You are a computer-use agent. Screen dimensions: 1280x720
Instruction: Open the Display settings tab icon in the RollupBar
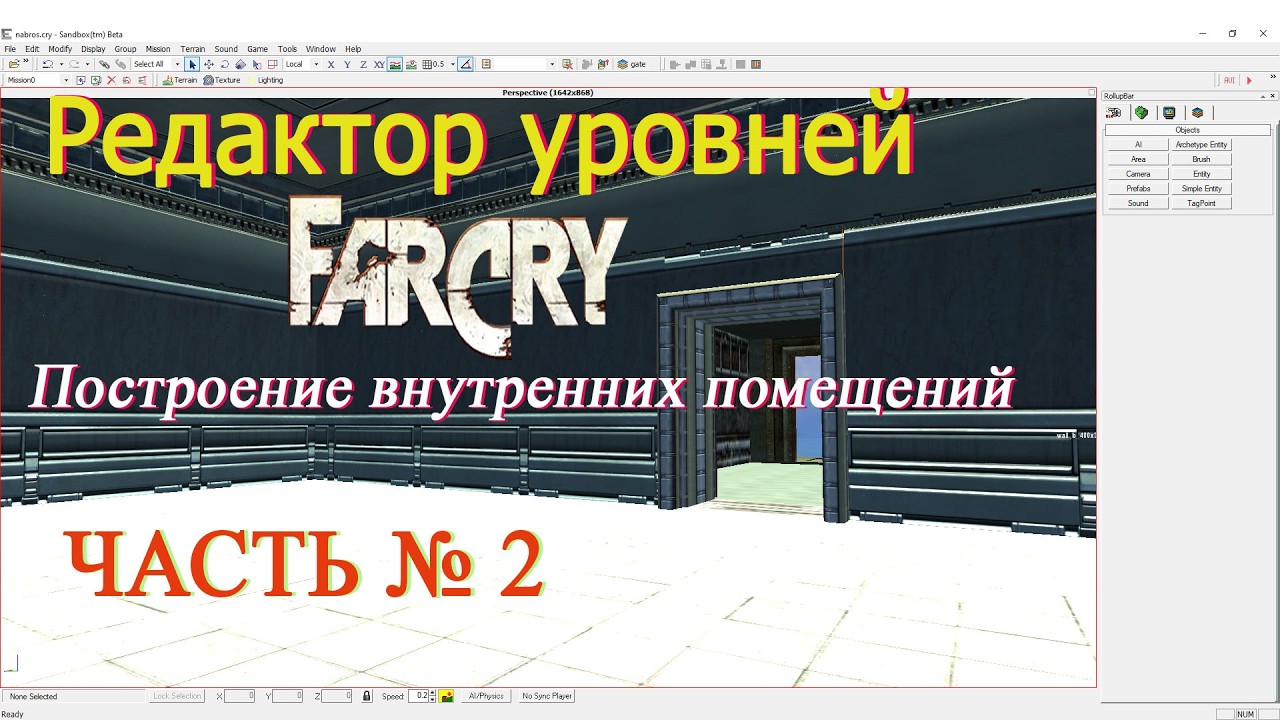coord(1169,112)
